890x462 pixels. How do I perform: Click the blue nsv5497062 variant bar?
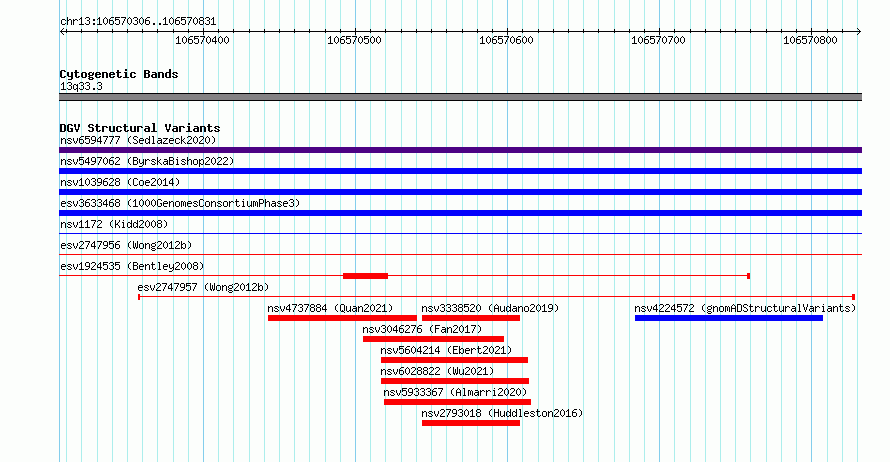tap(460, 171)
